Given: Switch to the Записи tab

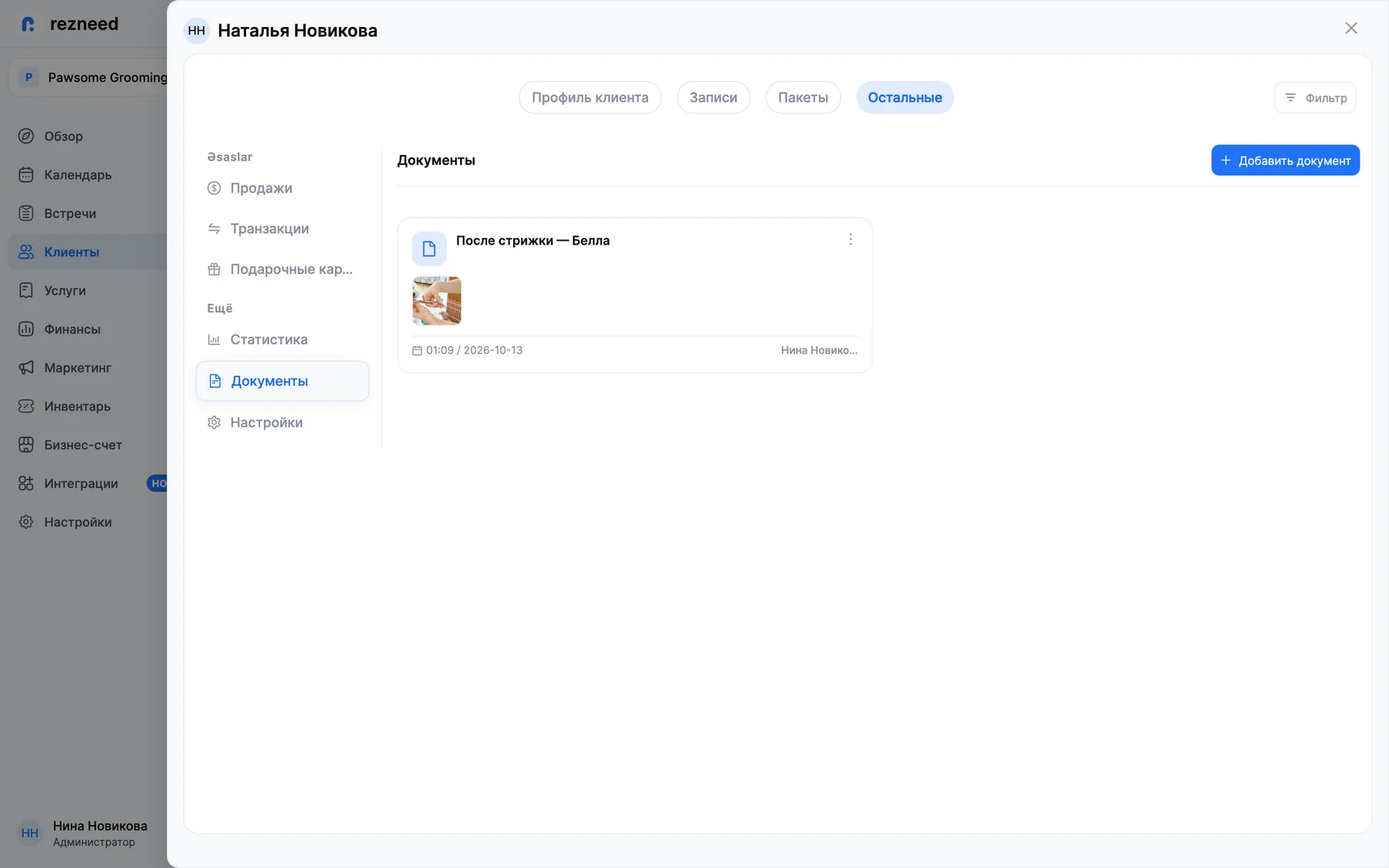Looking at the screenshot, I should (713, 98).
